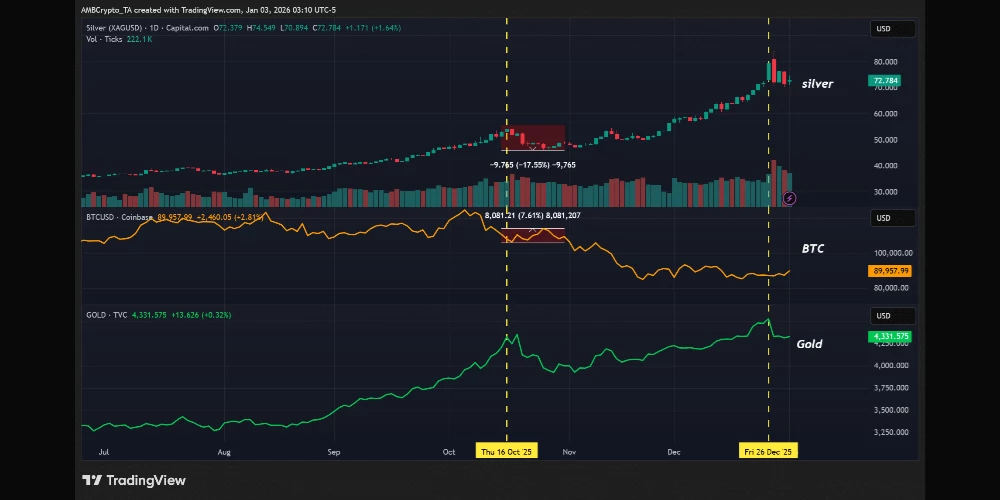Click the BTC text annotation

pos(815,247)
